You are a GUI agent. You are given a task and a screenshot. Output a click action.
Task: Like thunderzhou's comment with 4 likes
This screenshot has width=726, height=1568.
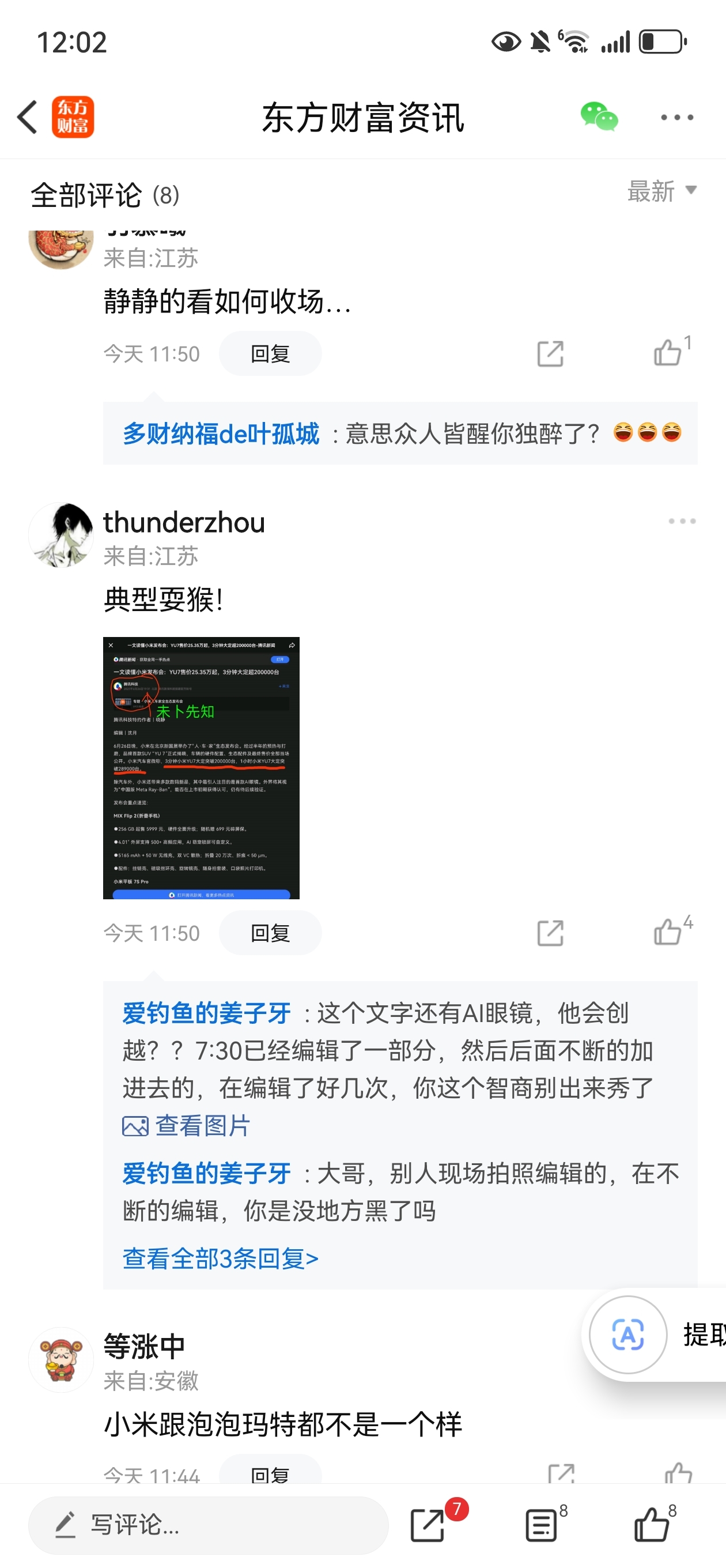click(x=669, y=932)
